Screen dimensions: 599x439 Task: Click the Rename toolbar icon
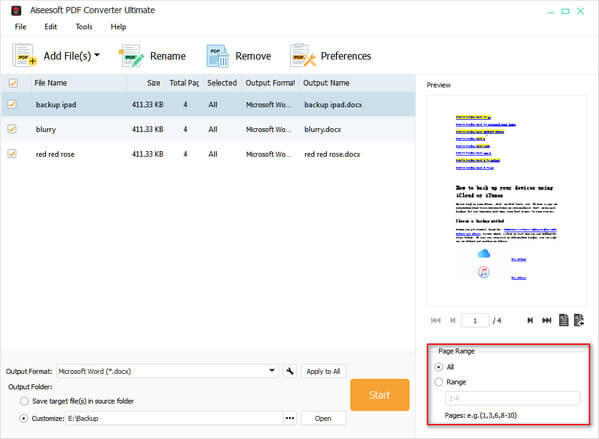point(131,56)
